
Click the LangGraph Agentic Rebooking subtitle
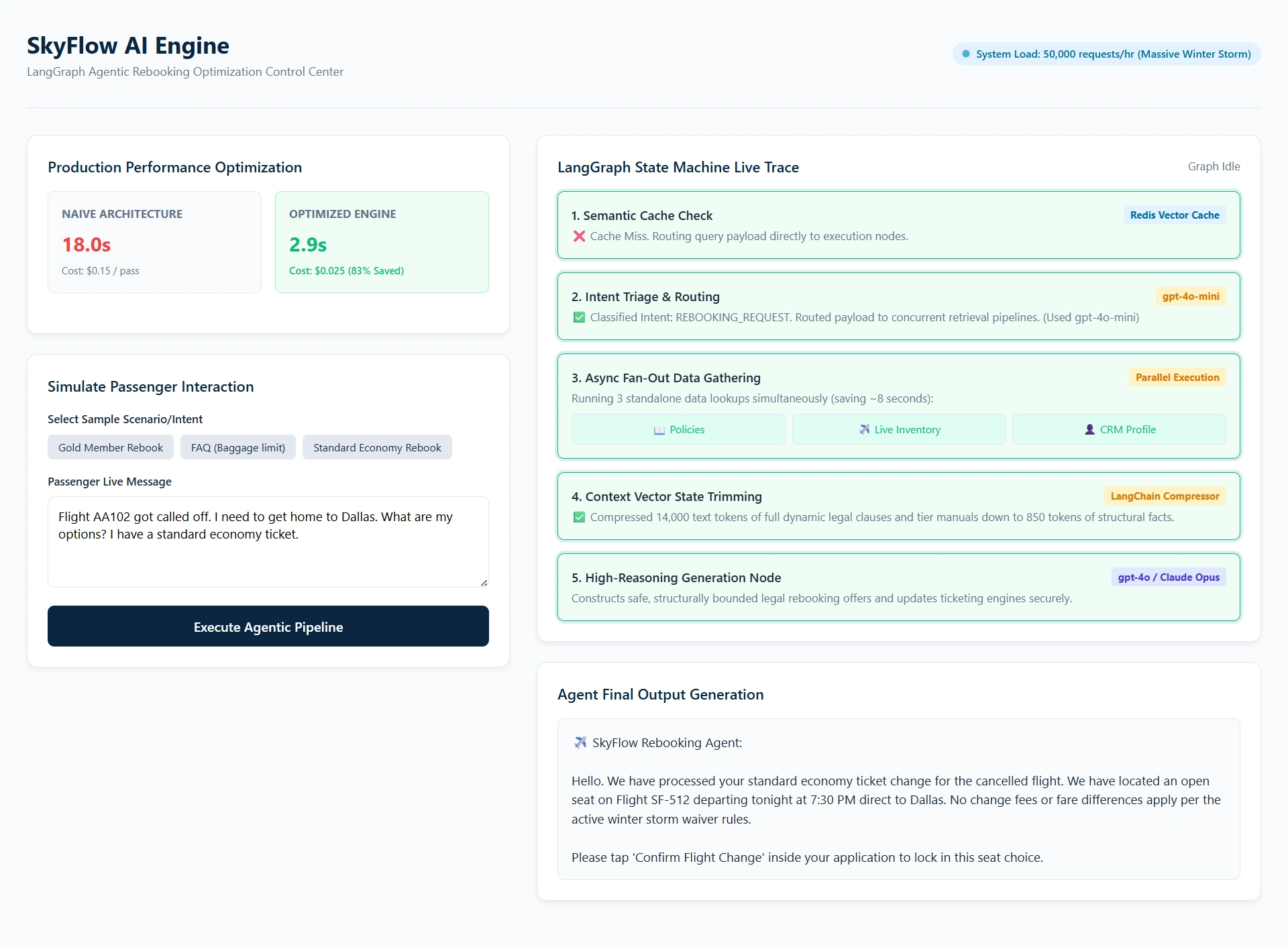coord(185,72)
